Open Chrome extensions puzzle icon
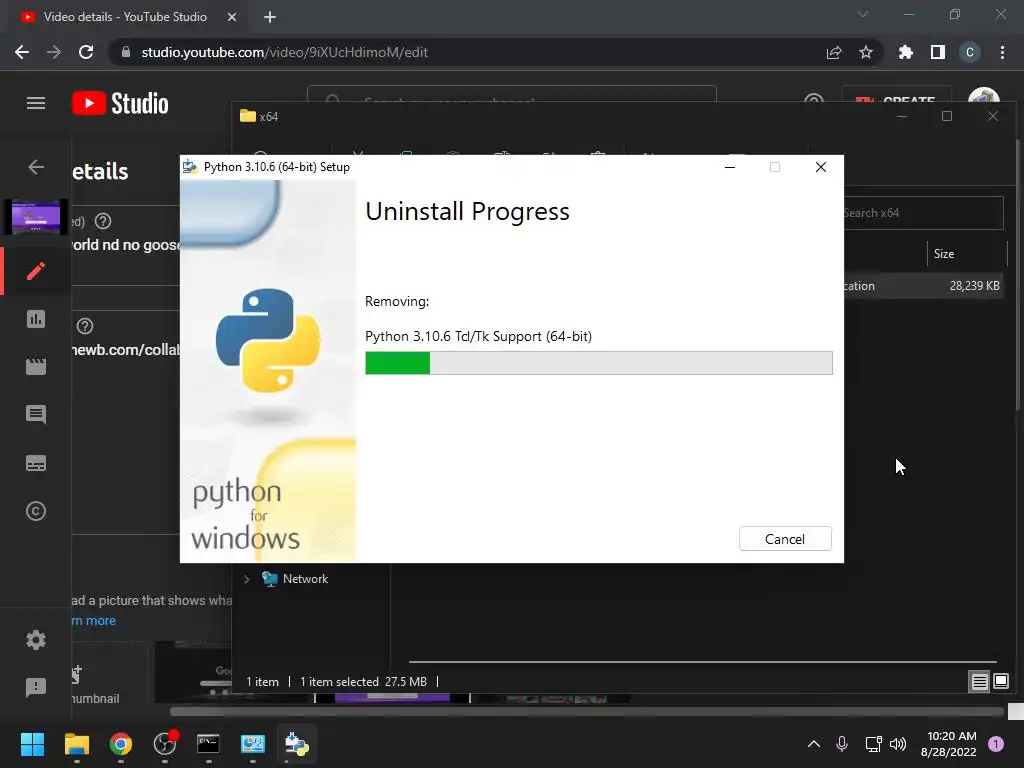The height and width of the screenshot is (768, 1024). pyautogui.click(x=905, y=52)
